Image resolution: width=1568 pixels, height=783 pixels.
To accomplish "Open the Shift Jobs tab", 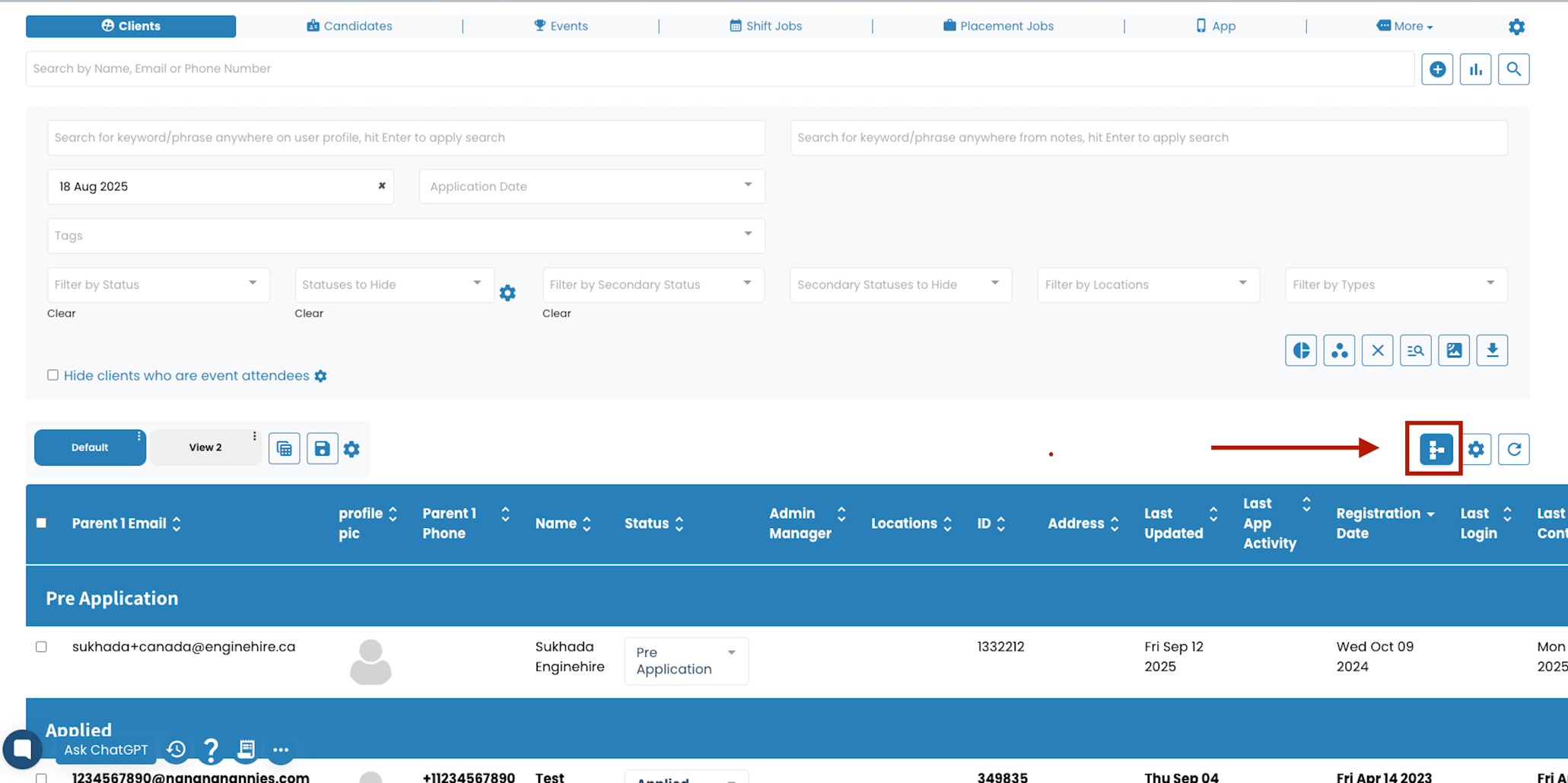I will click(x=765, y=26).
